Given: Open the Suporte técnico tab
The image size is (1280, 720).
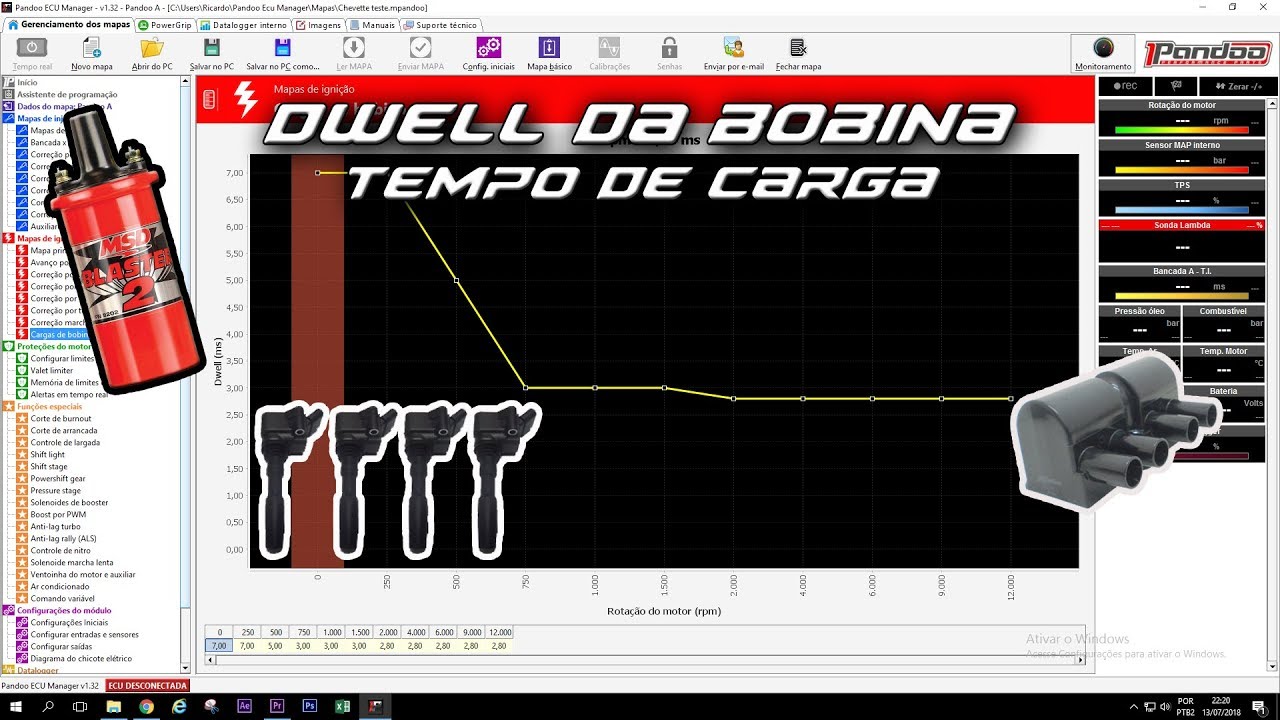Looking at the screenshot, I should click(x=440, y=24).
